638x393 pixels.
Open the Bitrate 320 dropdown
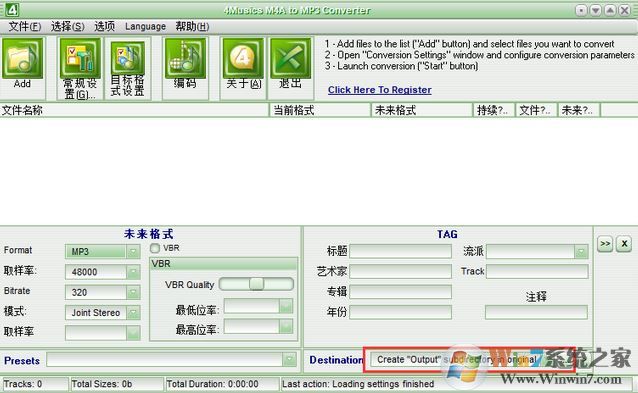(x=133, y=293)
